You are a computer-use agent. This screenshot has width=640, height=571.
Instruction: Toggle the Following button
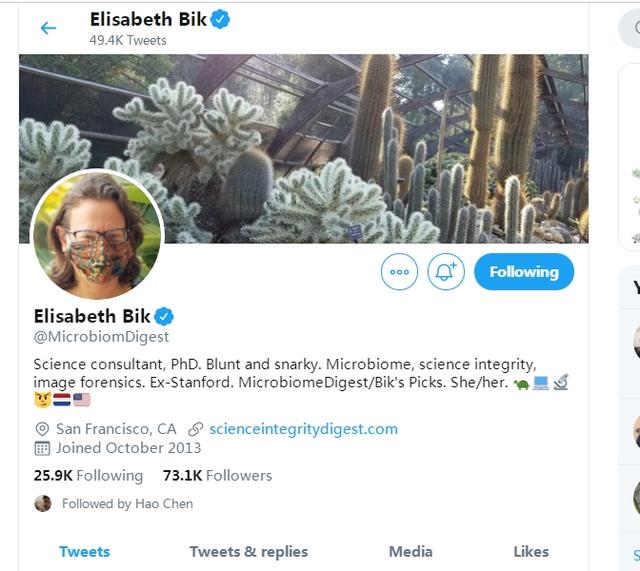click(523, 271)
